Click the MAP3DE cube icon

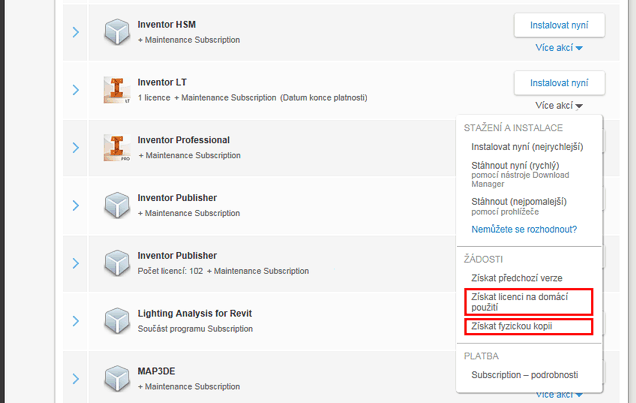click(x=117, y=378)
